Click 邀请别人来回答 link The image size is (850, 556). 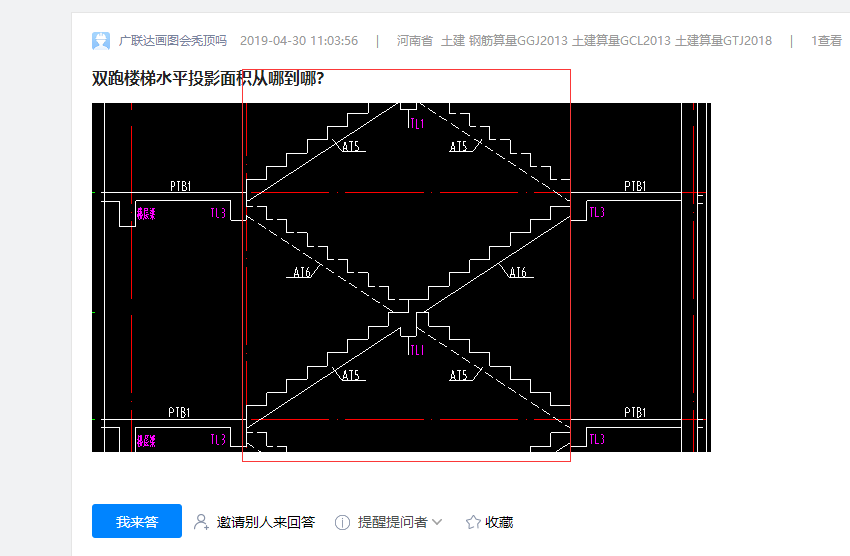(266, 522)
